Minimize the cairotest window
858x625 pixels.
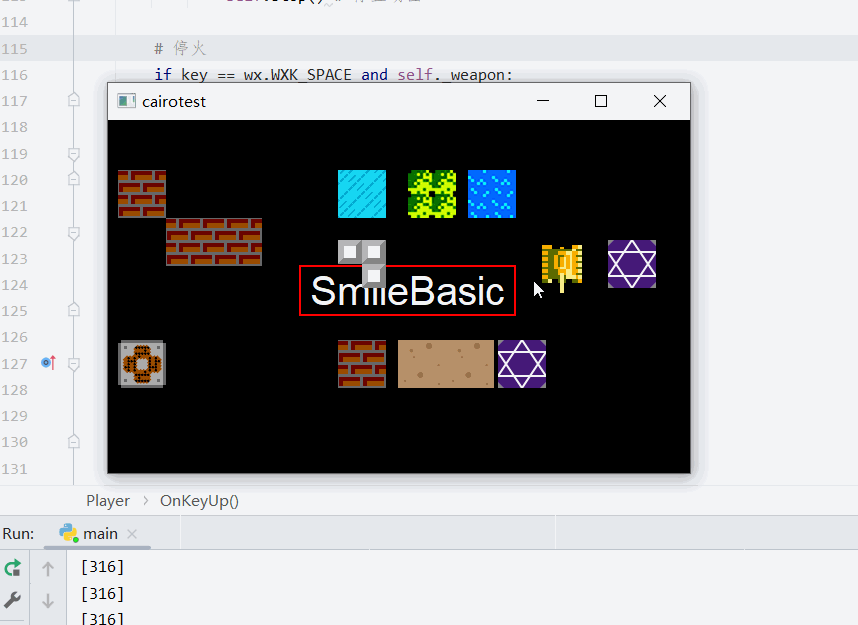[543, 101]
